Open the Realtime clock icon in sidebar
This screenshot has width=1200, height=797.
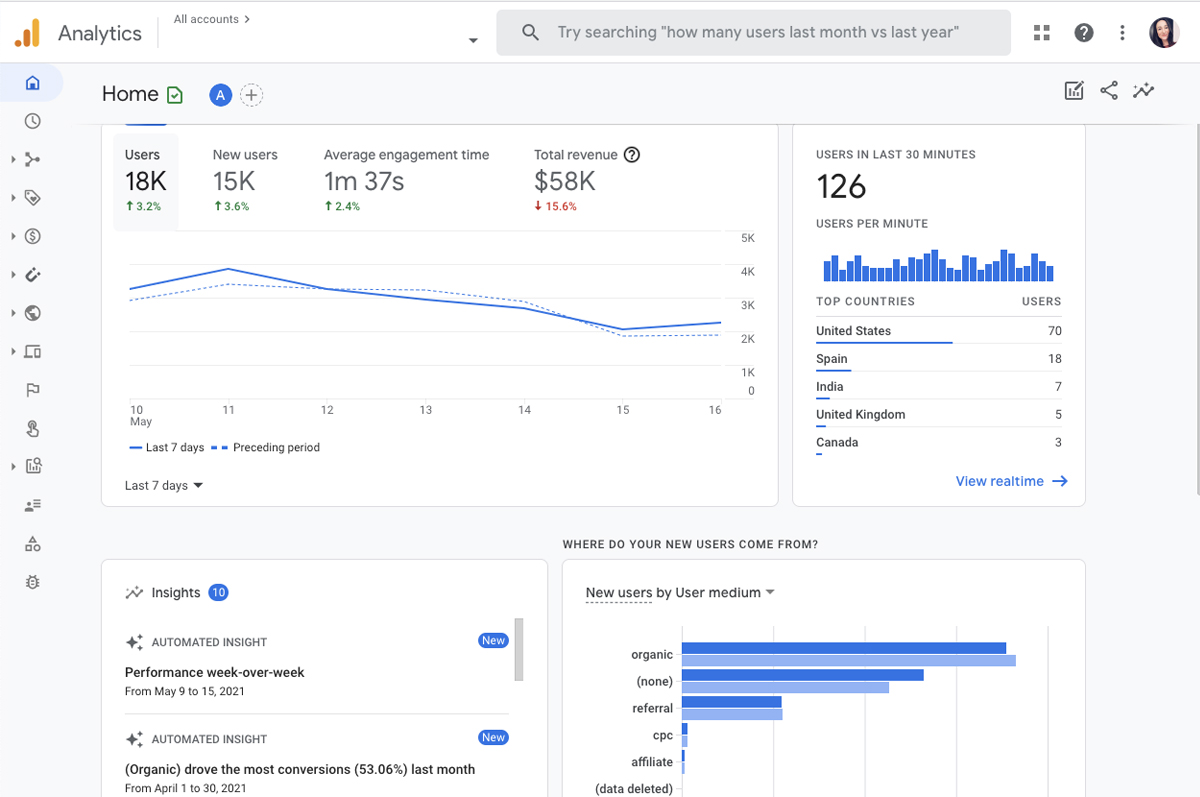pos(32,121)
